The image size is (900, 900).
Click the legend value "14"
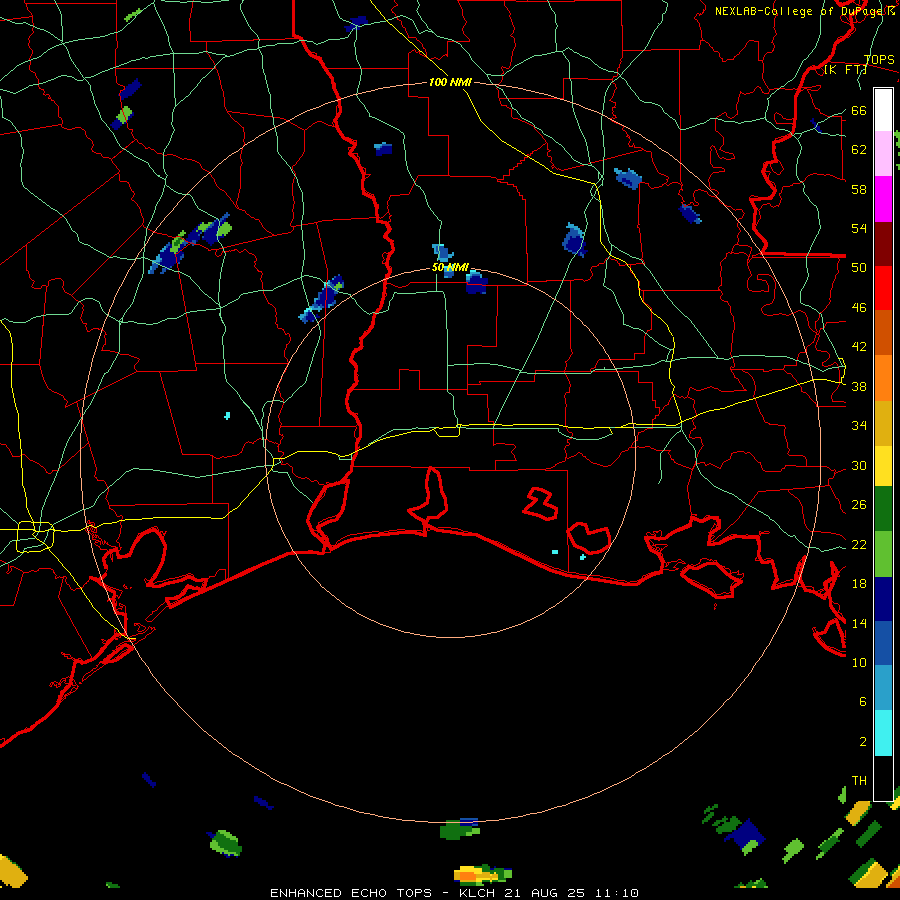[859, 623]
